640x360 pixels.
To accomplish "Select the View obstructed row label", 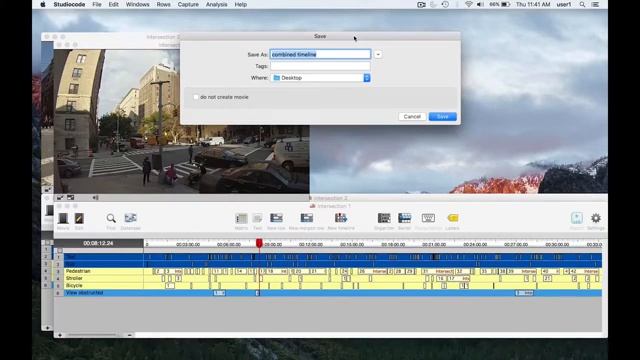I will [x=84, y=293].
